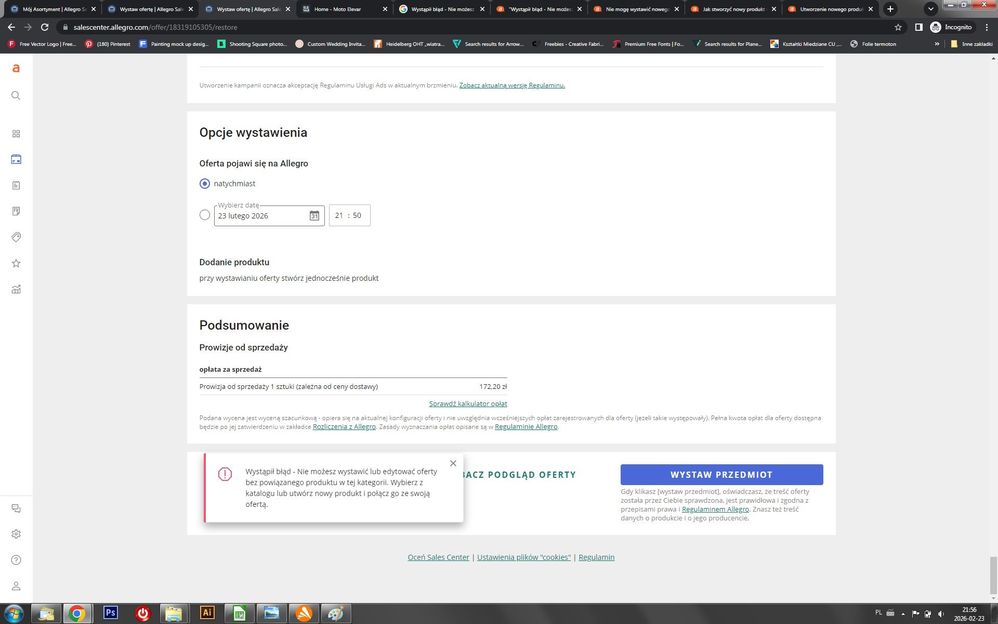
Task: Switch to the 'Mój Asortyment' browser tab
Action: (x=50, y=9)
